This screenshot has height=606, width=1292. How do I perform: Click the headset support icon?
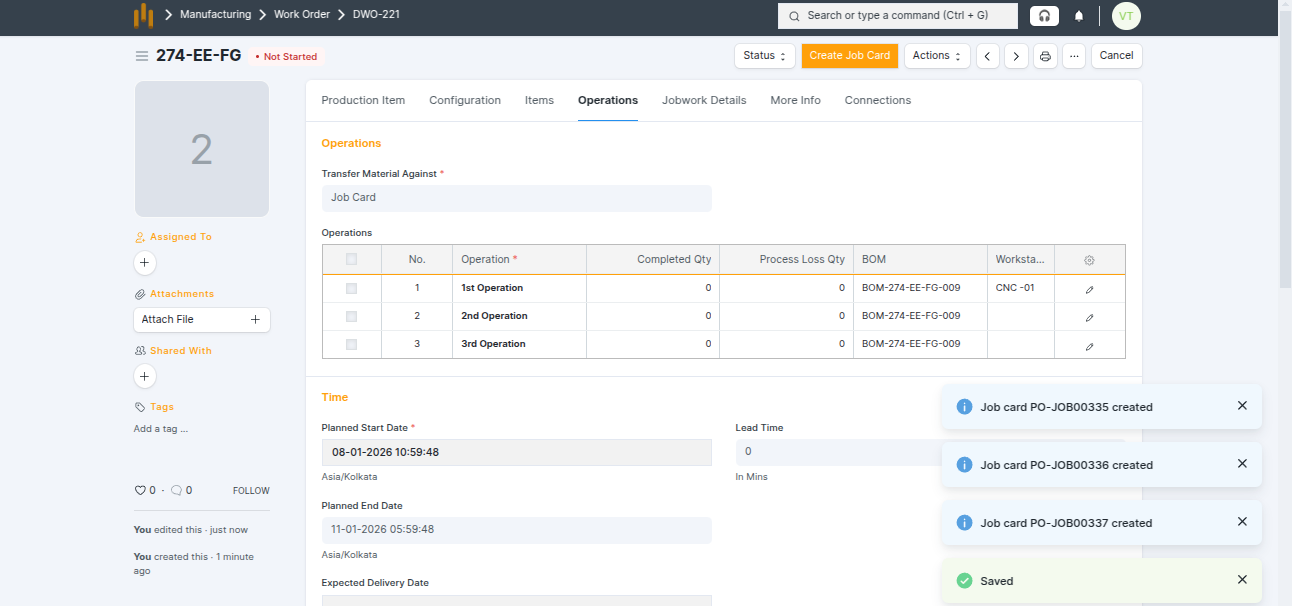1044,16
